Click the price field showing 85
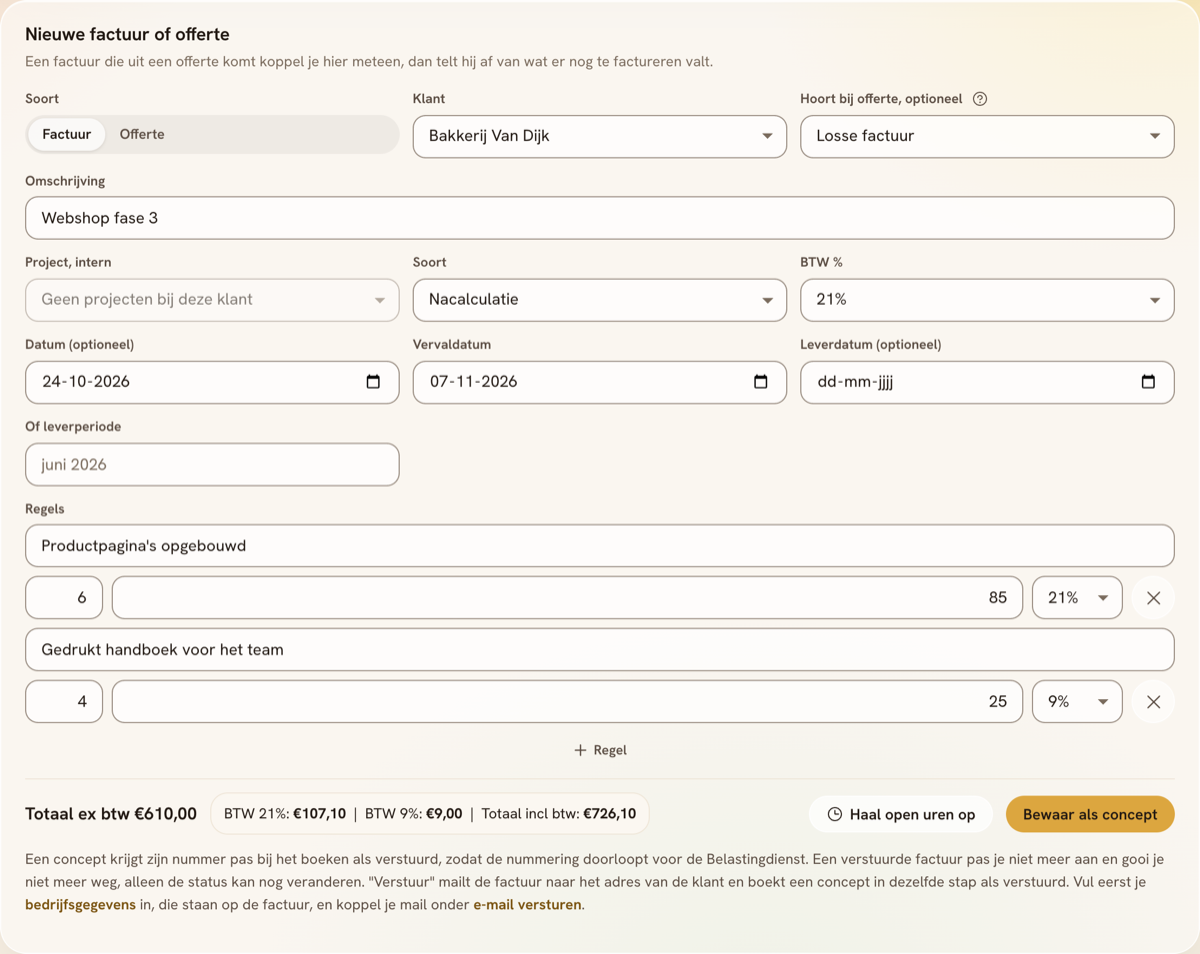The width and height of the screenshot is (1200, 954). (567, 598)
